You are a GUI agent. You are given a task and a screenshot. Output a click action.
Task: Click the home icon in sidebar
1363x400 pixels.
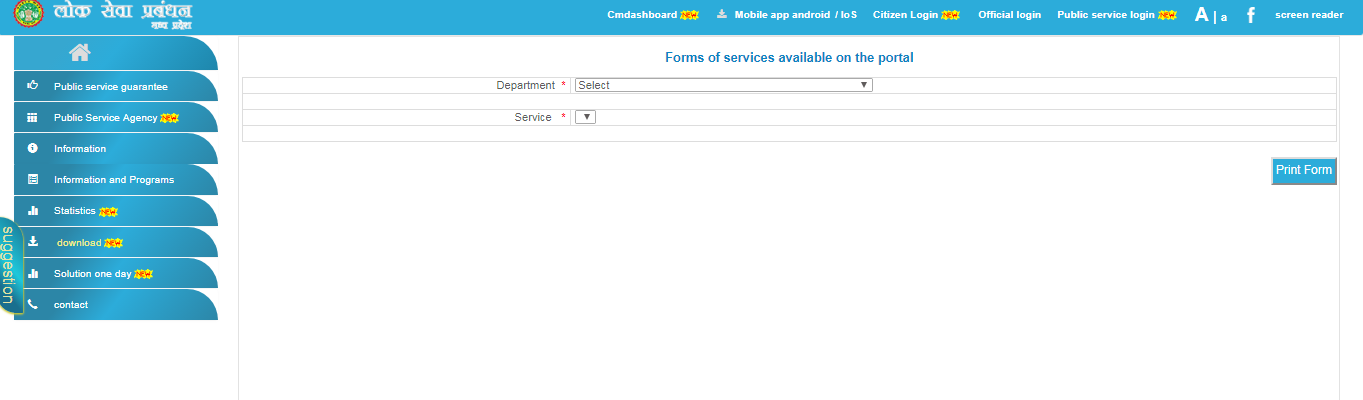point(79,53)
